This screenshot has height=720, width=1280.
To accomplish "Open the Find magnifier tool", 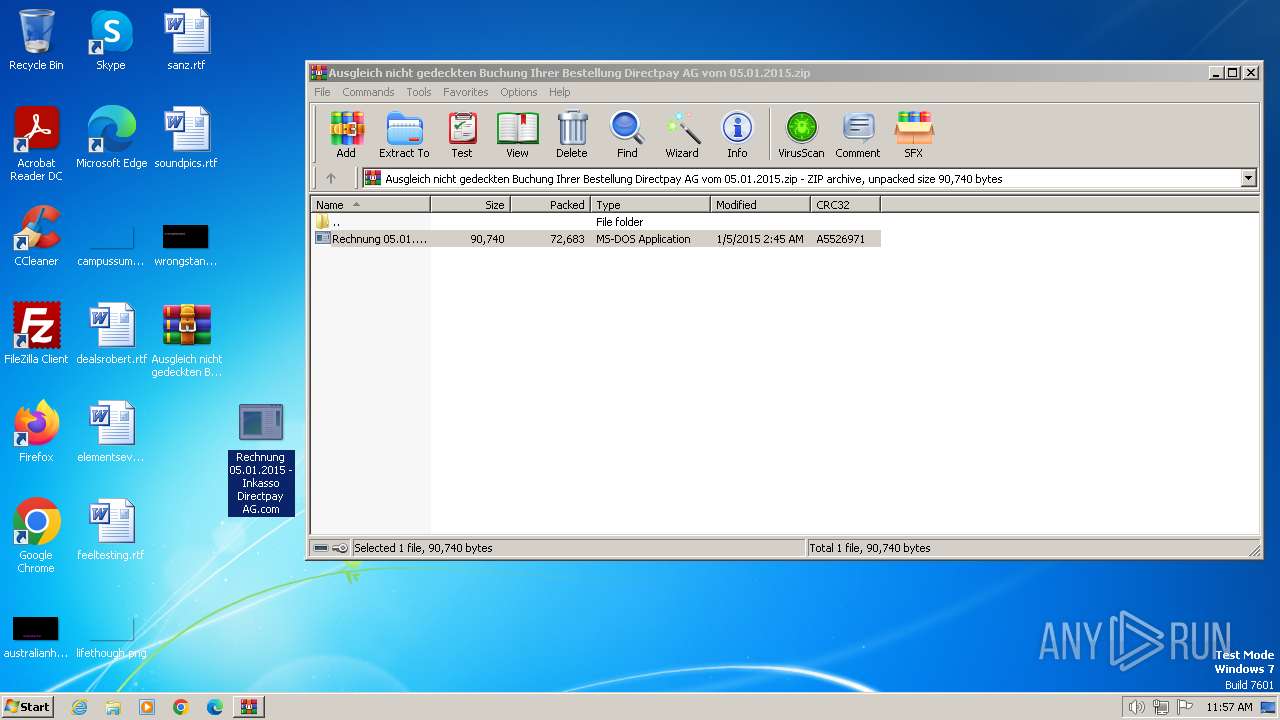I will click(x=627, y=135).
